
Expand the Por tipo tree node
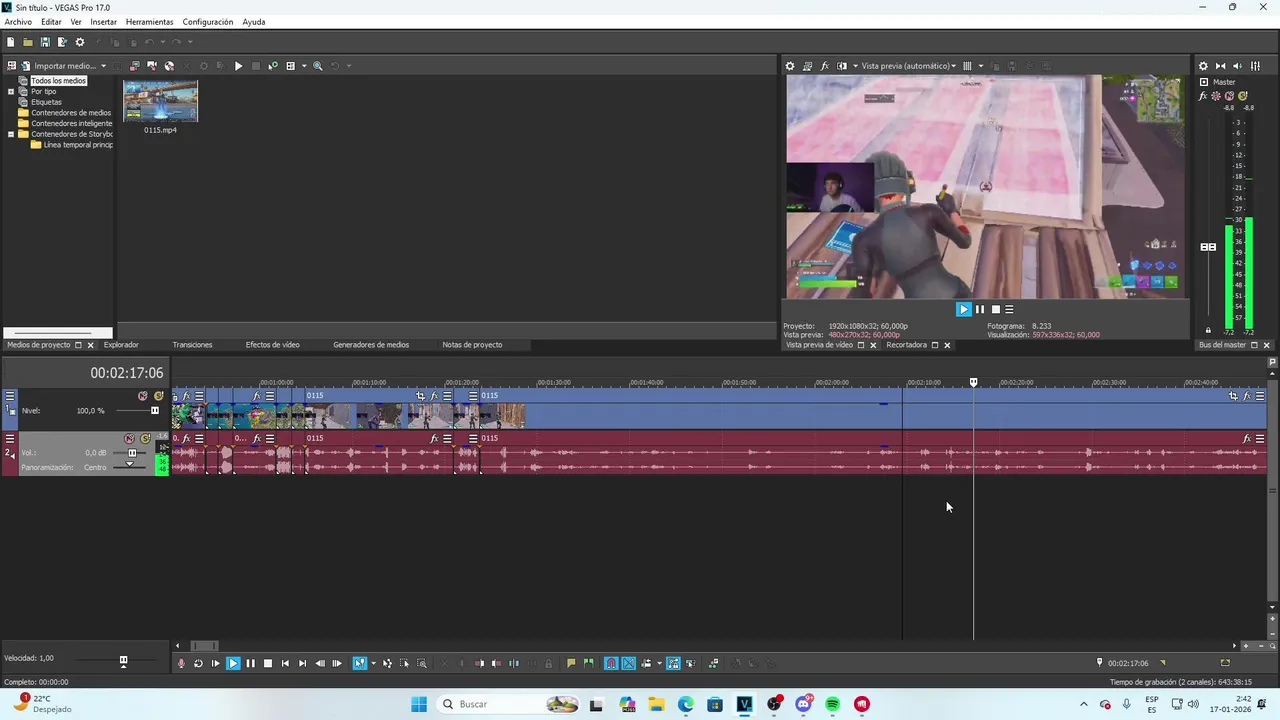[11, 91]
